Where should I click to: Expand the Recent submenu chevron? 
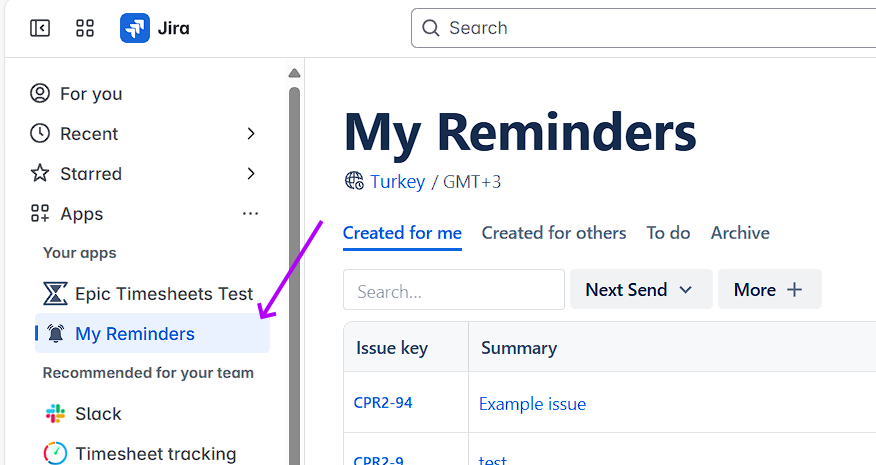click(x=251, y=134)
